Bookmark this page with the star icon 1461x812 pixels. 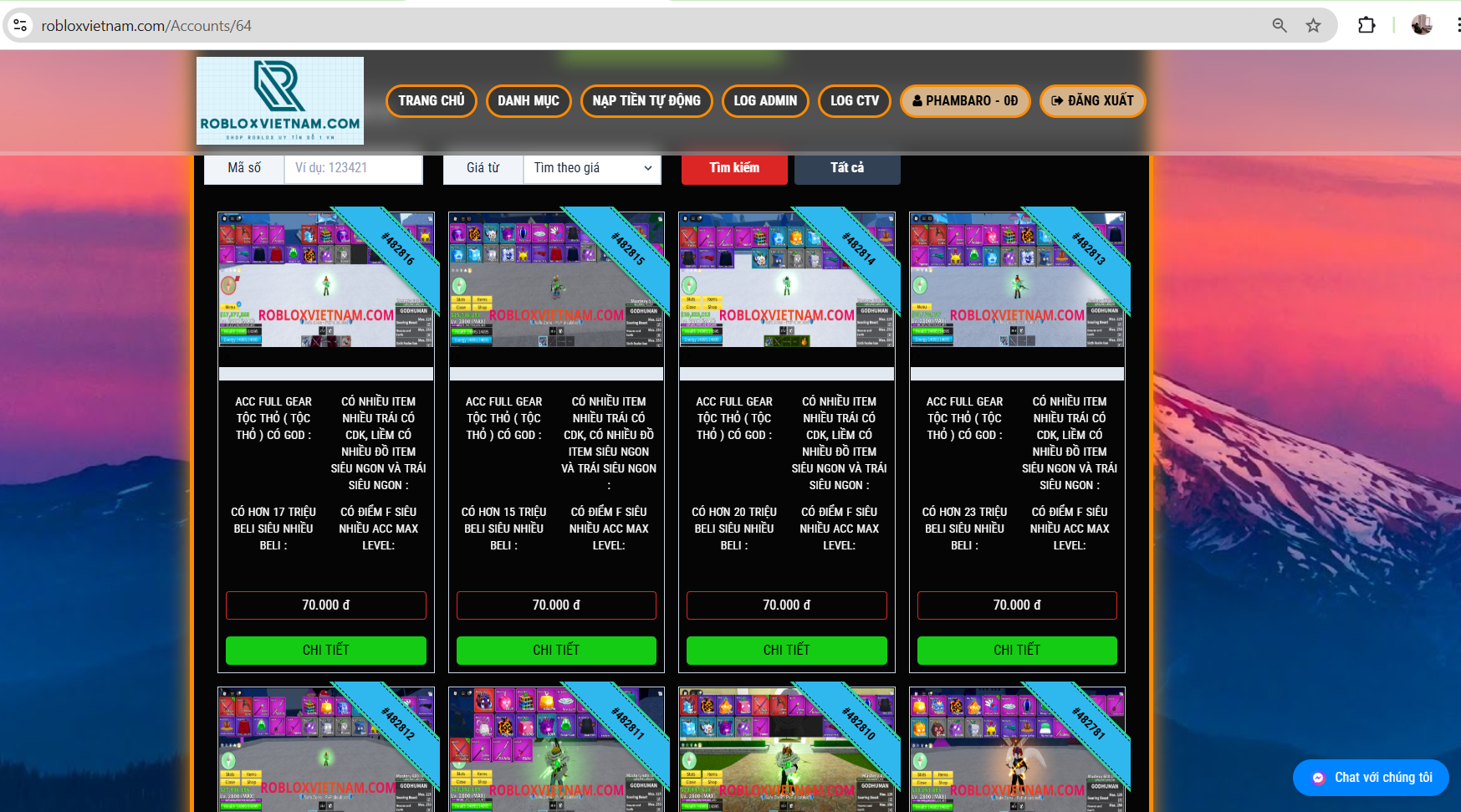coord(1314,26)
